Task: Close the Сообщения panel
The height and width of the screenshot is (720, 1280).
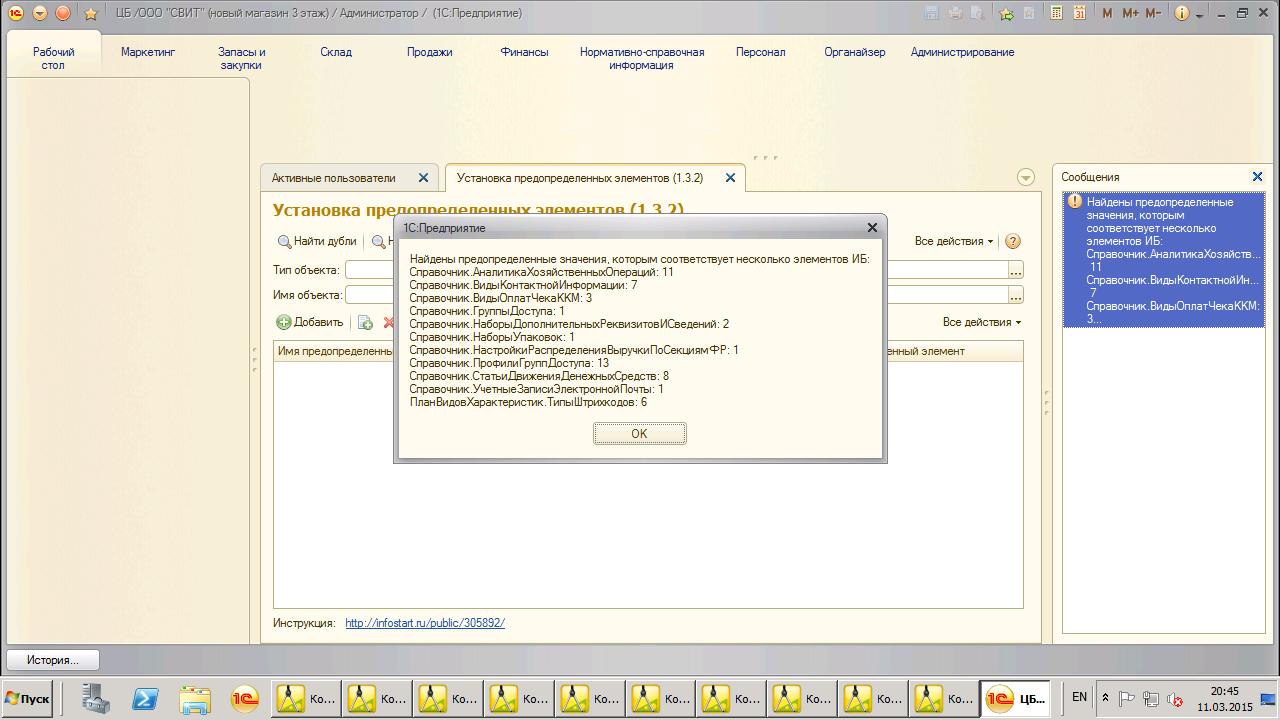Action: pos(1257,177)
